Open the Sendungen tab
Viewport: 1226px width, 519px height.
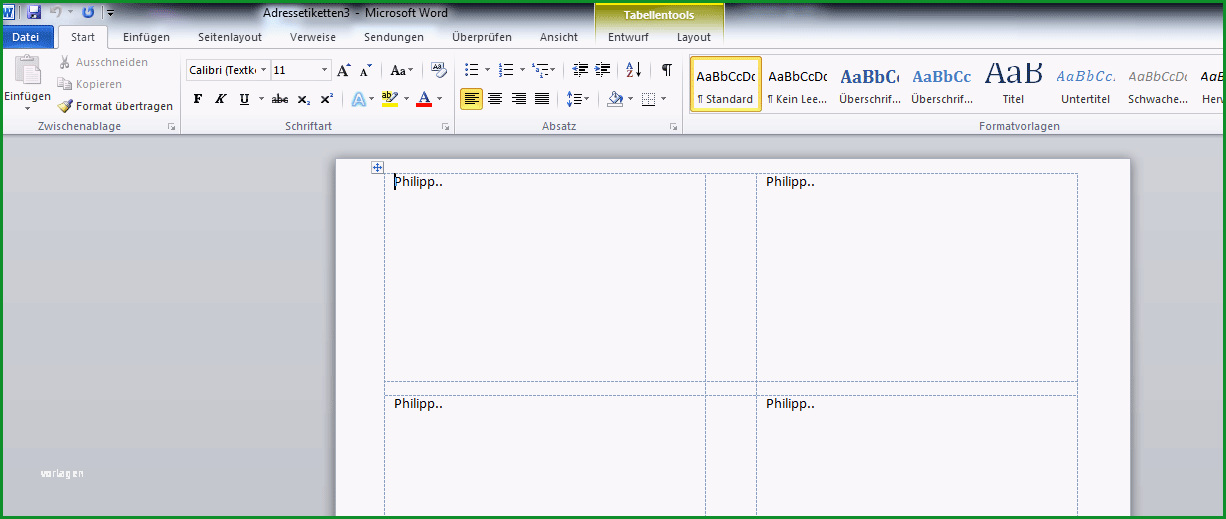394,37
